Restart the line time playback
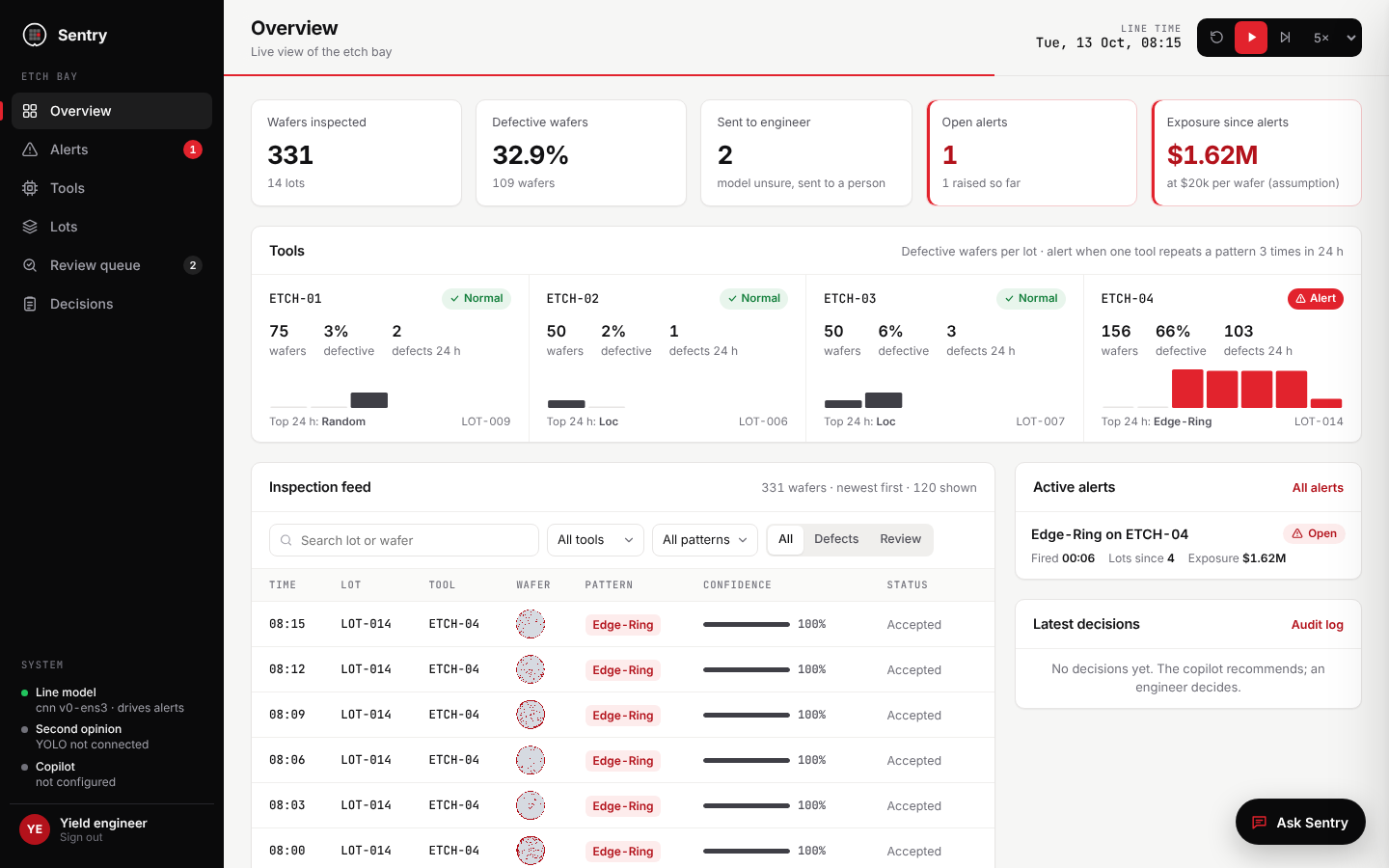Image resolution: width=1389 pixels, height=868 pixels. pyautogui.click(x=1216, y=38)
